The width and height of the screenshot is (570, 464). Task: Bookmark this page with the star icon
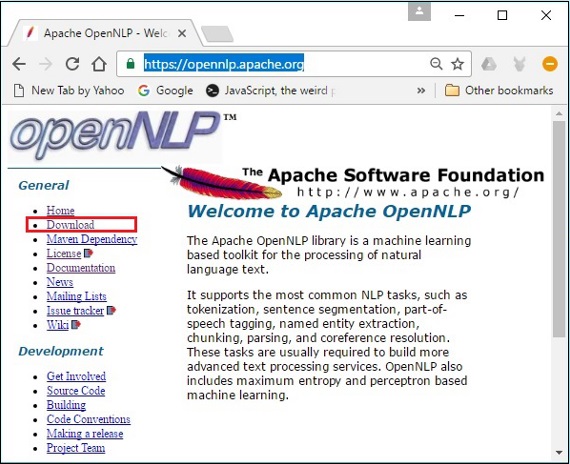457,64
